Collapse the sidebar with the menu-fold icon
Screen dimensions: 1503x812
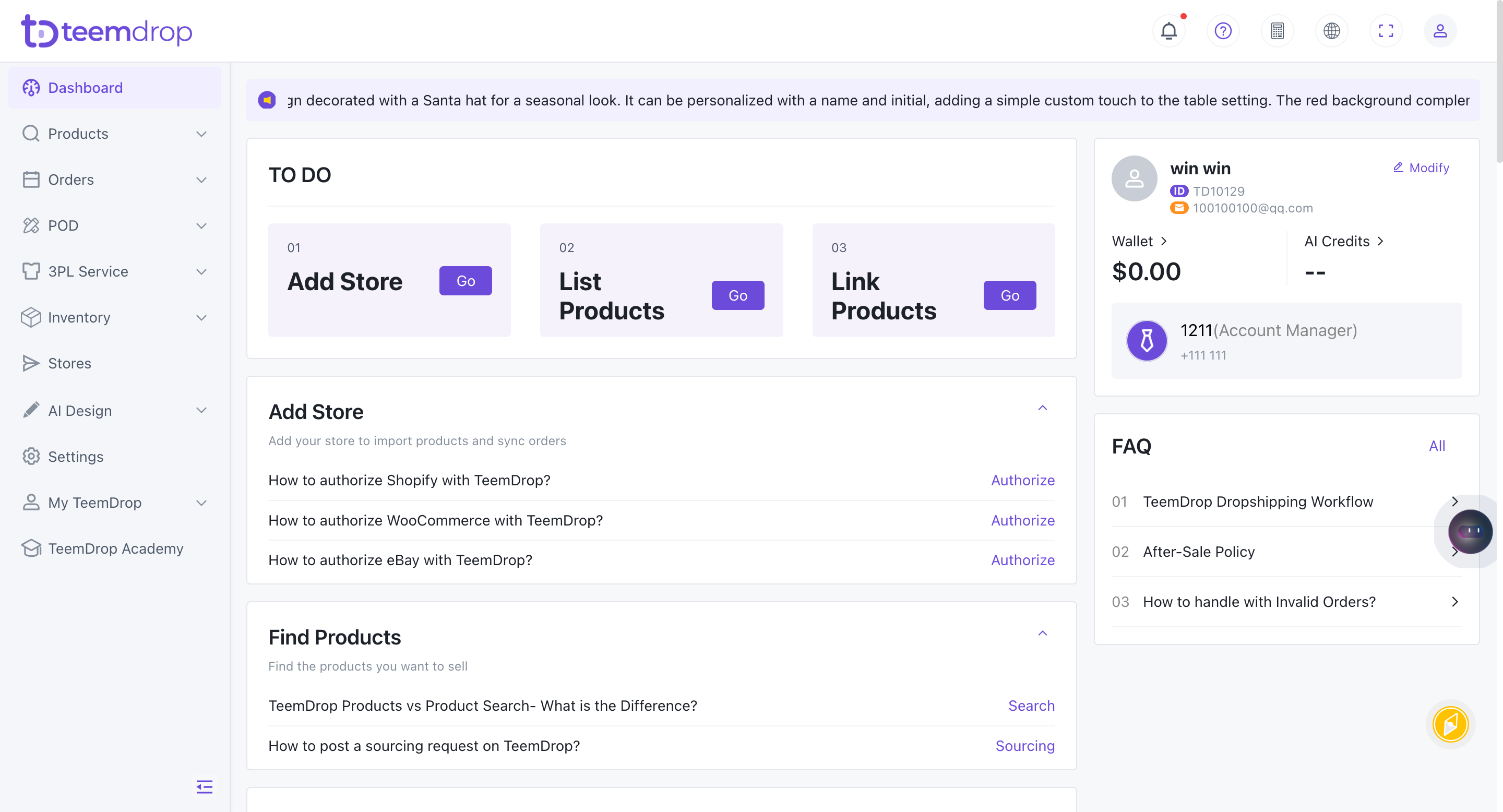click(x=204, y=786)
